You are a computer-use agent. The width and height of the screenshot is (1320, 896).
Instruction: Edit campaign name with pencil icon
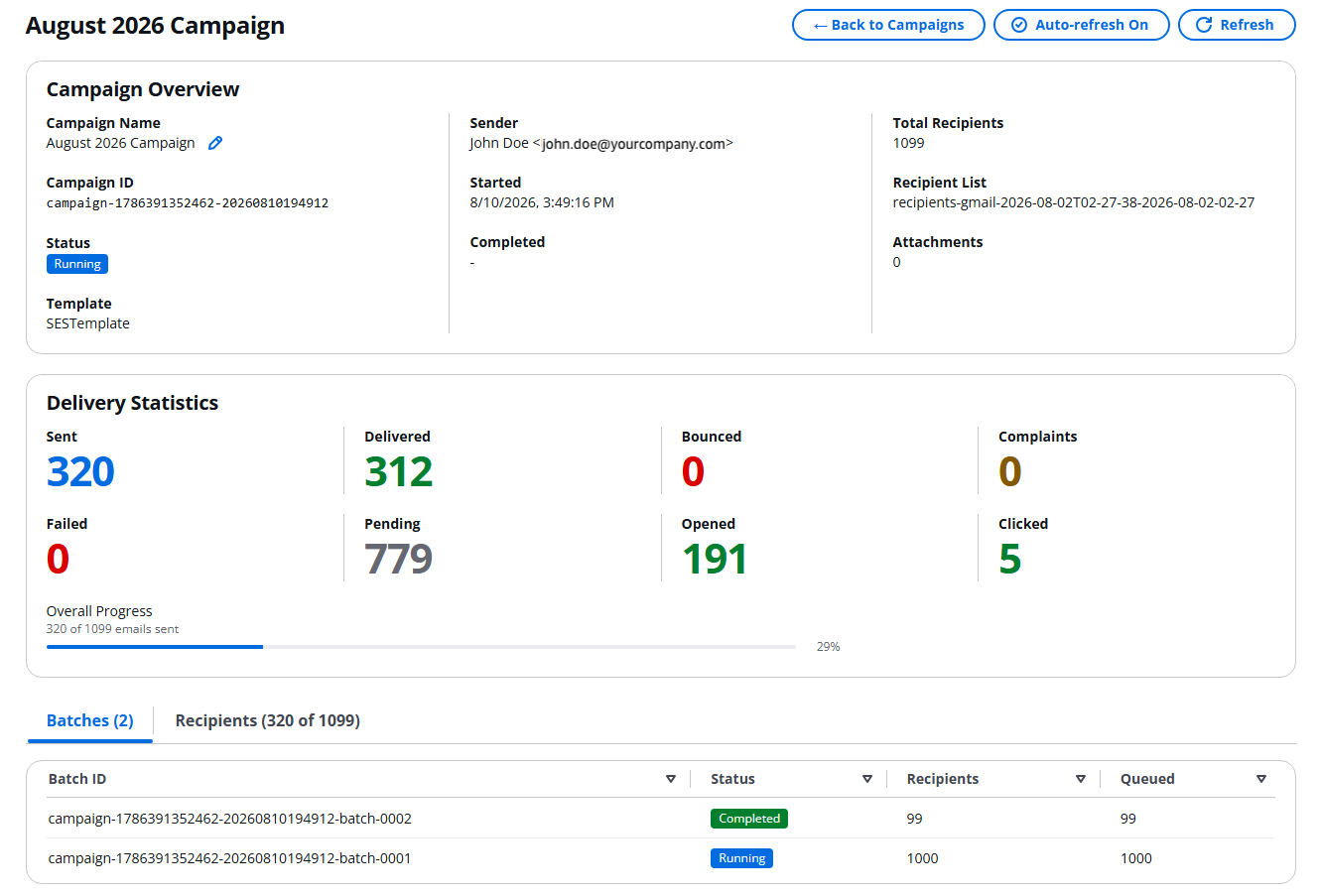pyautogui.click(x=215, y=143)
